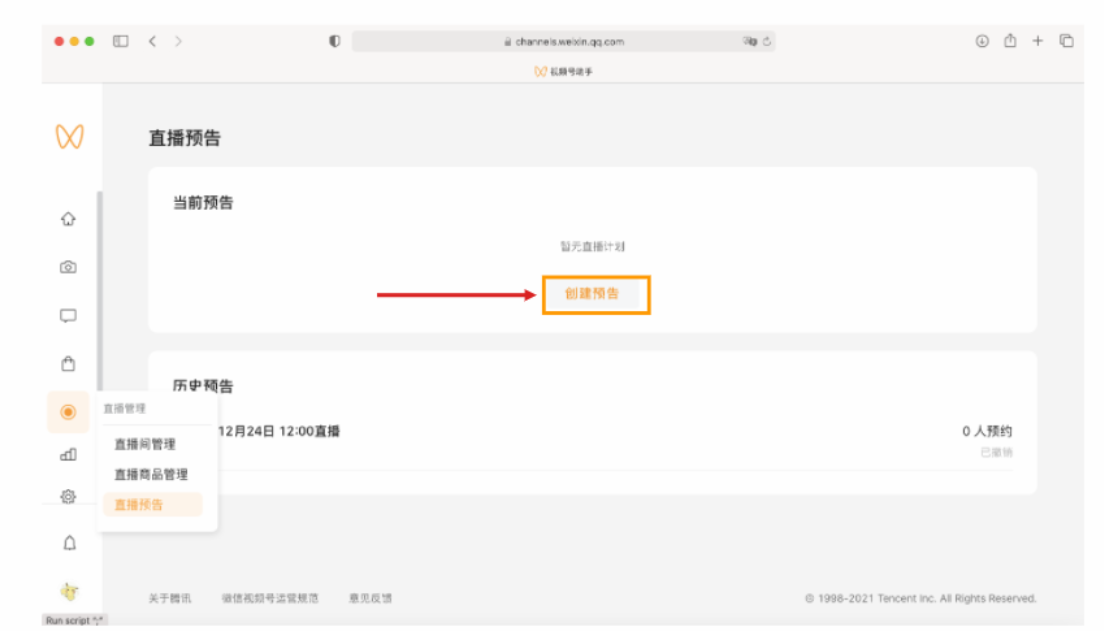Open Safari downloads icon
The image size is (1104, 631).
click(982, 42)
